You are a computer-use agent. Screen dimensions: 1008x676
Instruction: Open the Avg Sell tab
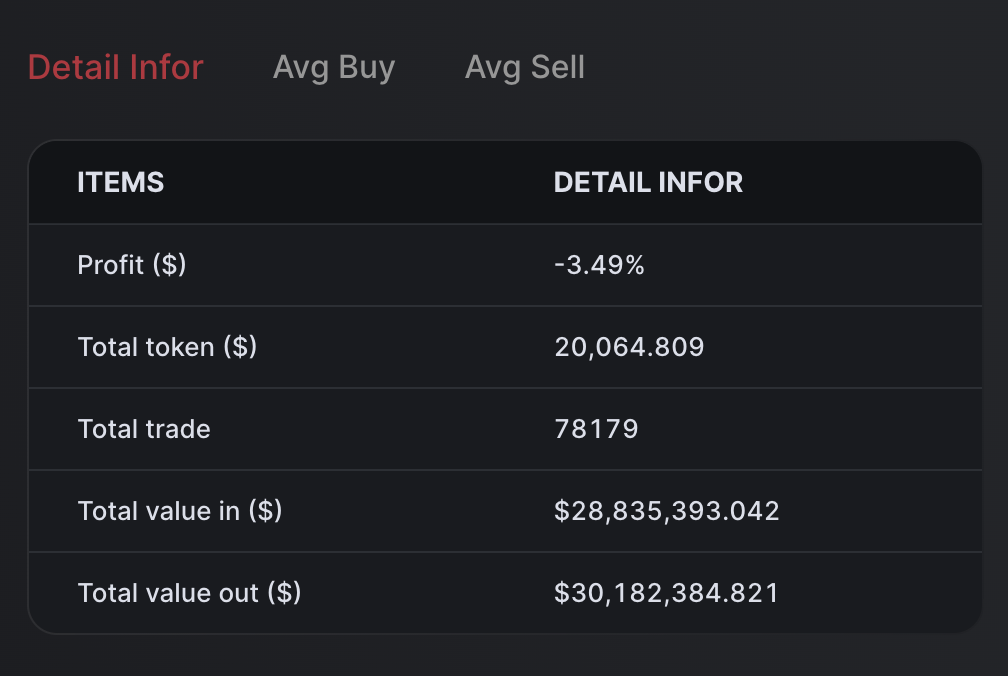(525, 68)
